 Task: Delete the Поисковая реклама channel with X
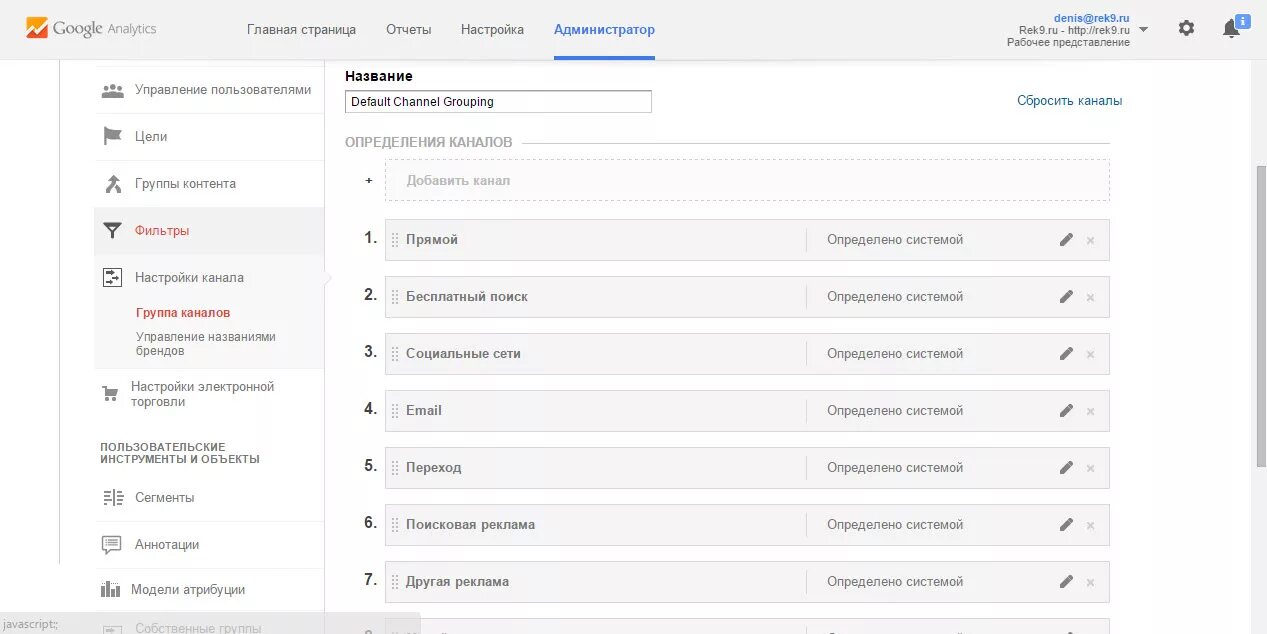tap(1090, 525)
